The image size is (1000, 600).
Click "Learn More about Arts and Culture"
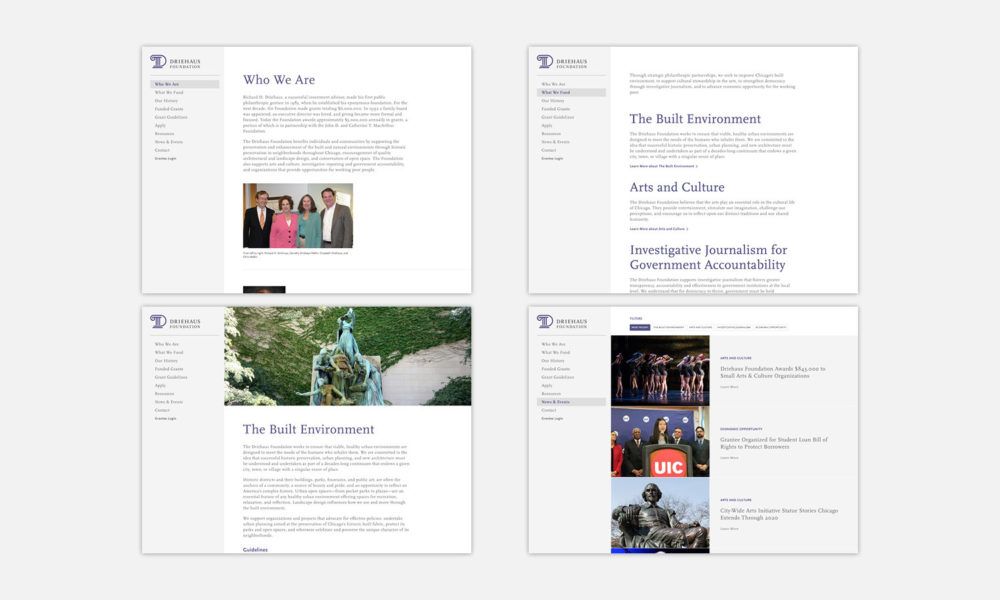point(658,228)
